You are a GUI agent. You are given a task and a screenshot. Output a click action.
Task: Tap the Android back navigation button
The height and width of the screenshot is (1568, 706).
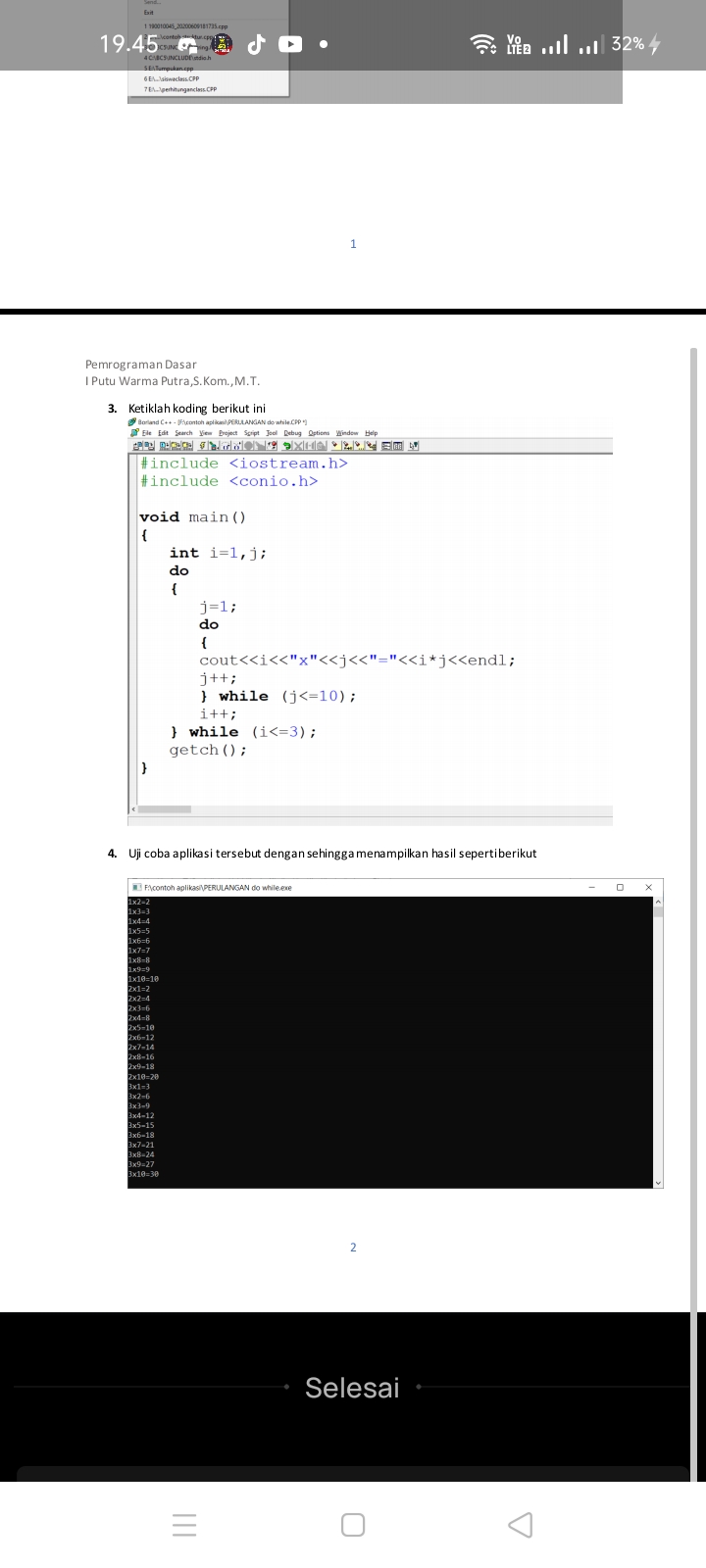pyautogui.click(x=521, y=1525)
